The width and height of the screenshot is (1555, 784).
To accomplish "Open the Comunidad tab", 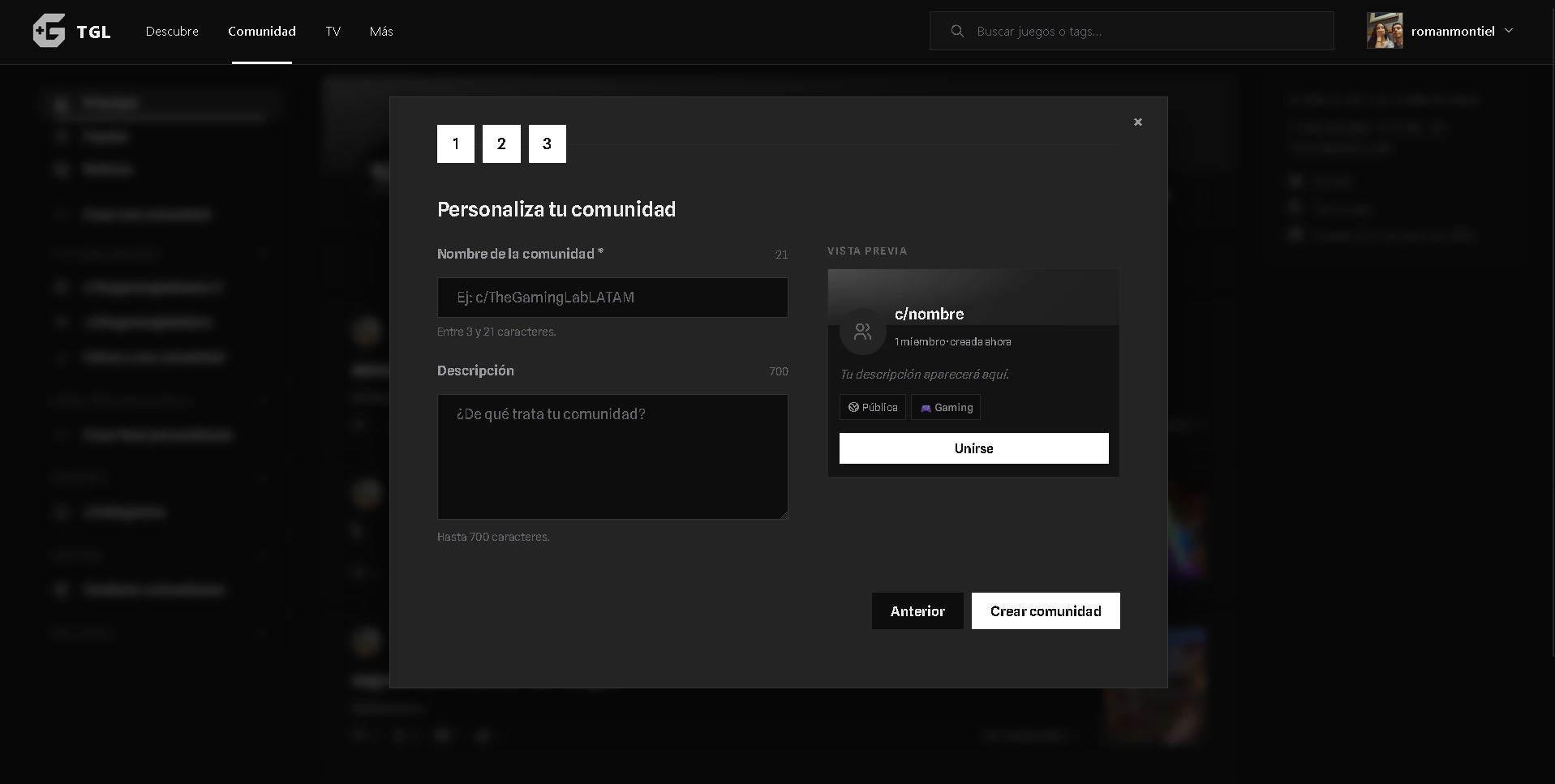I will tap(262, 31).
